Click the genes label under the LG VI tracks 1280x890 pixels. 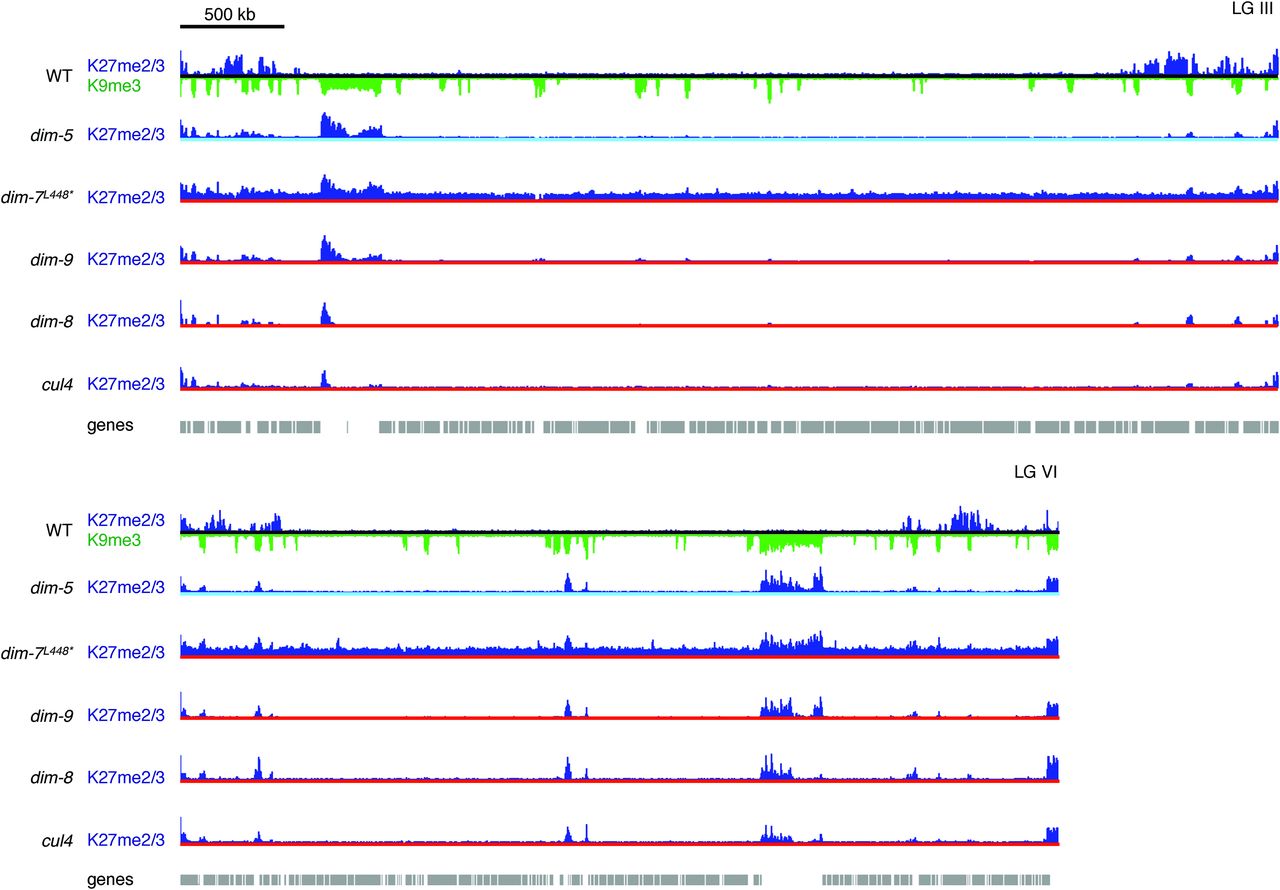110,880
